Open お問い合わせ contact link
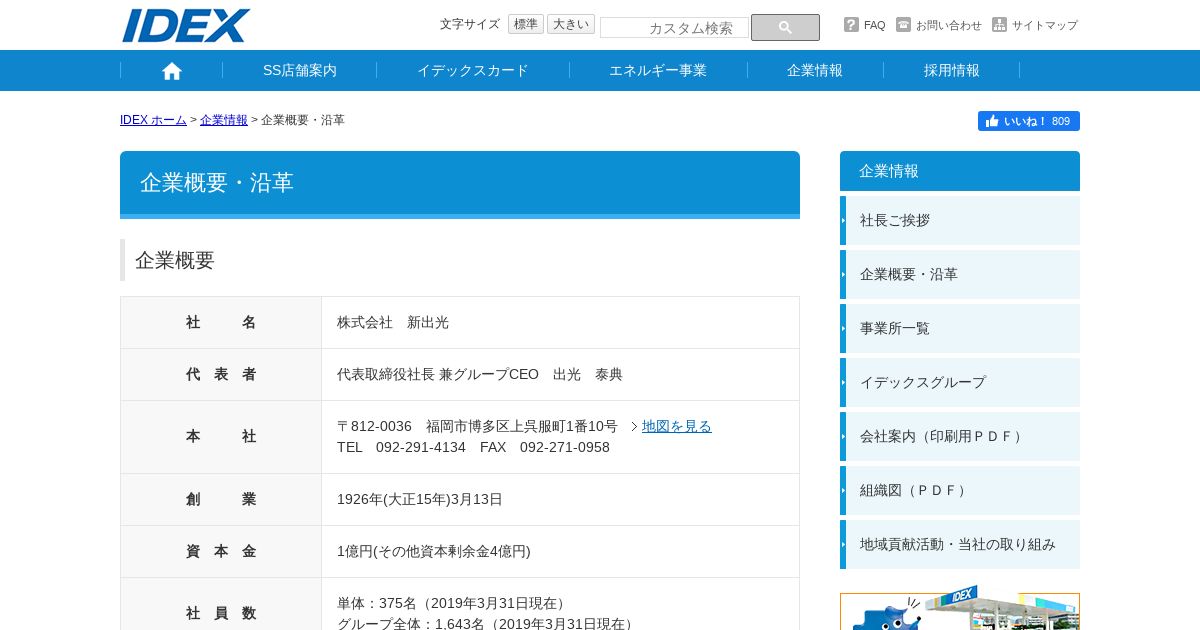Viewport: 1200px width, 630px height. [949, 25]
